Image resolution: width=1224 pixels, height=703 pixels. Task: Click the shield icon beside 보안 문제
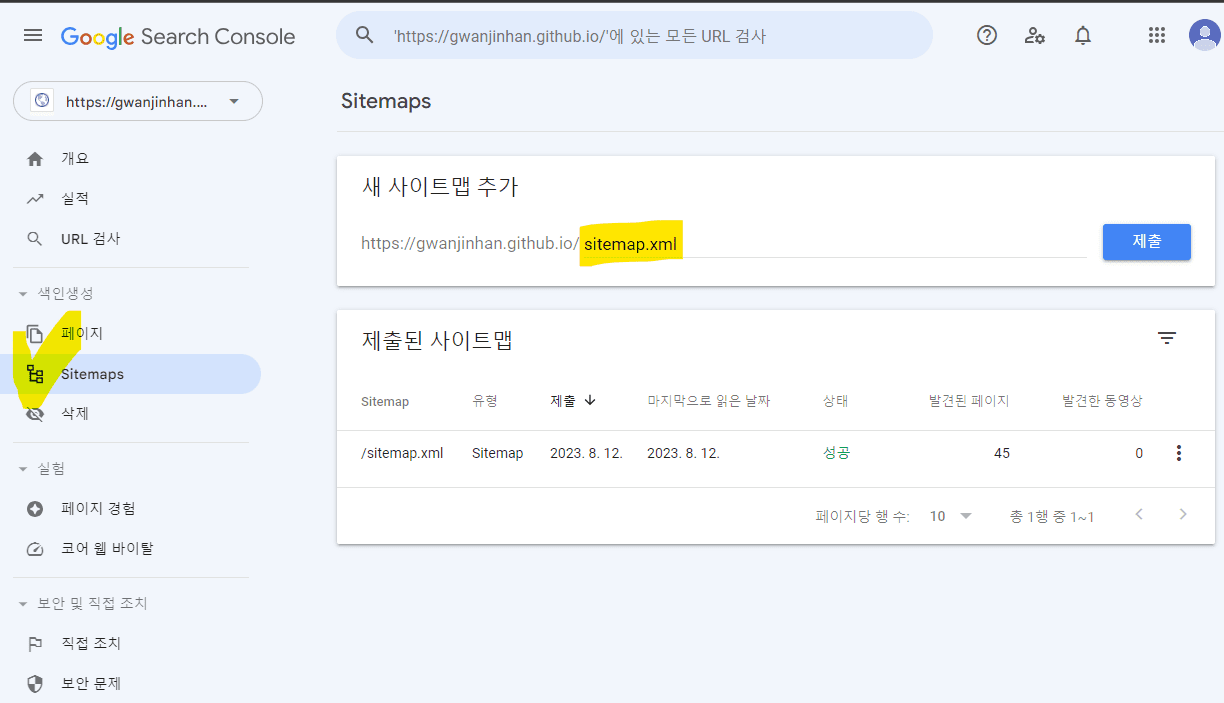pos(35,684)
